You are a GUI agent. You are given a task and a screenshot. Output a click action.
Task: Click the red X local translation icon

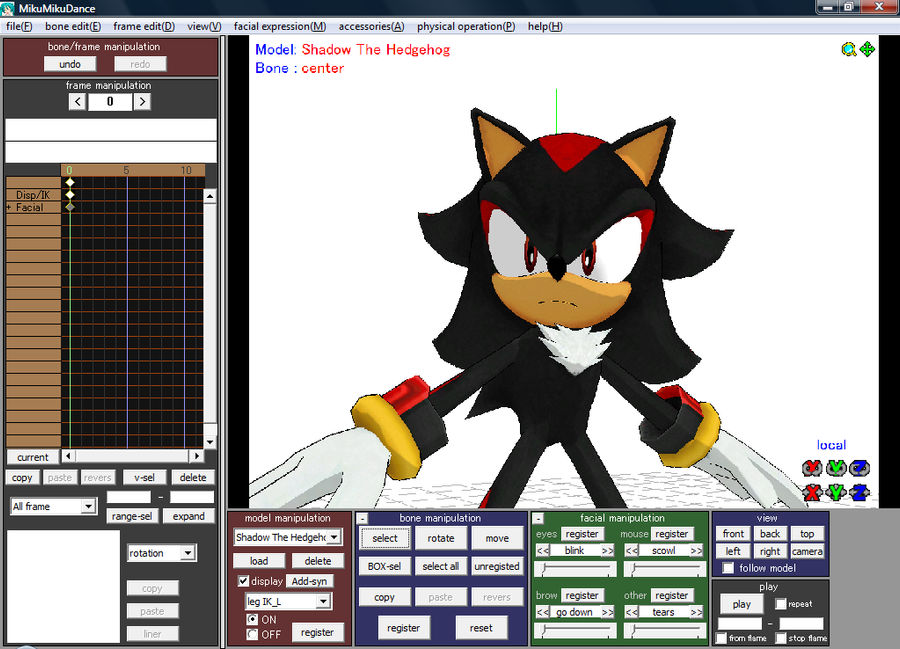(x=810, y=492)
